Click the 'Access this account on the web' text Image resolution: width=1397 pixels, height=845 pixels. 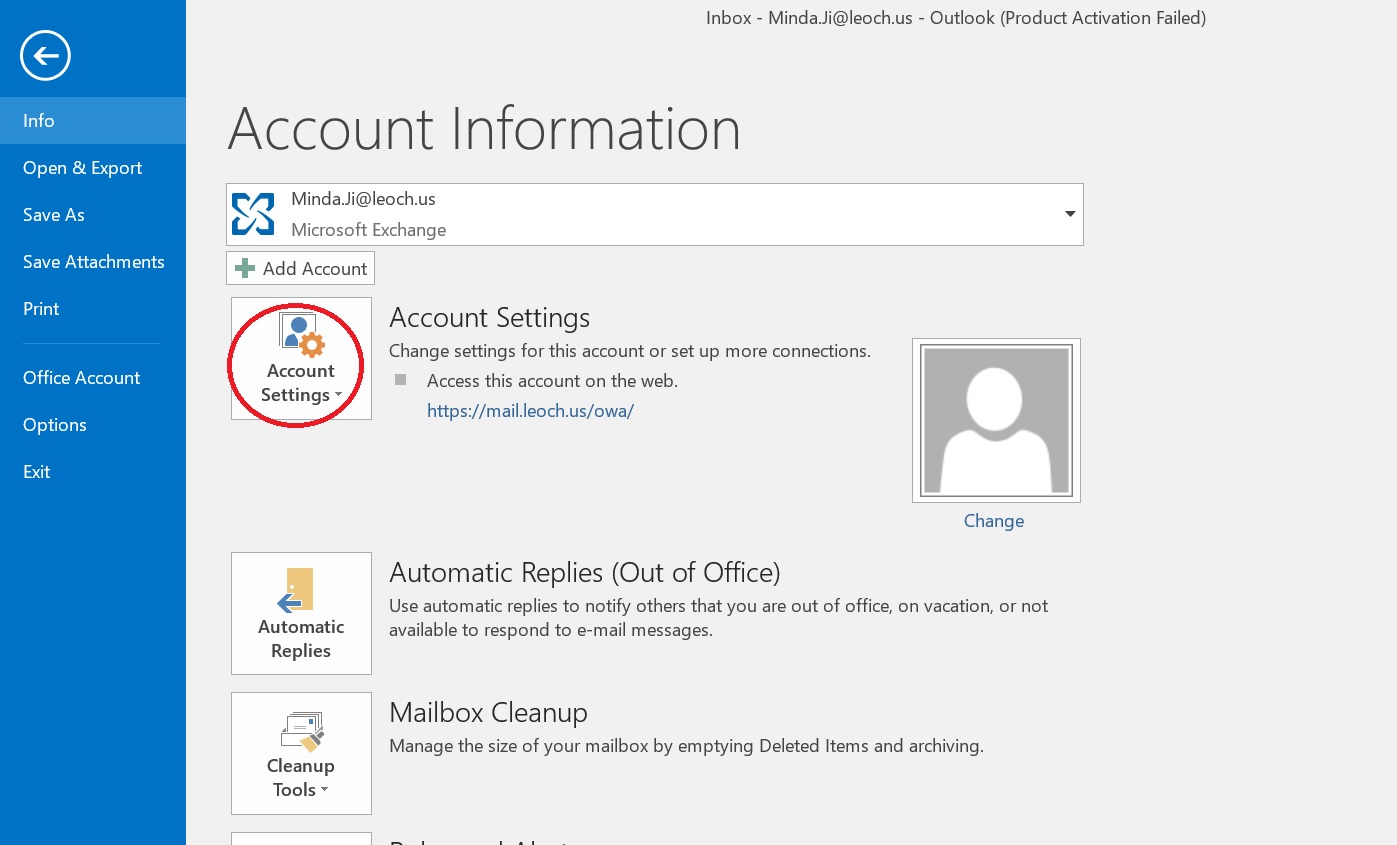552,381
